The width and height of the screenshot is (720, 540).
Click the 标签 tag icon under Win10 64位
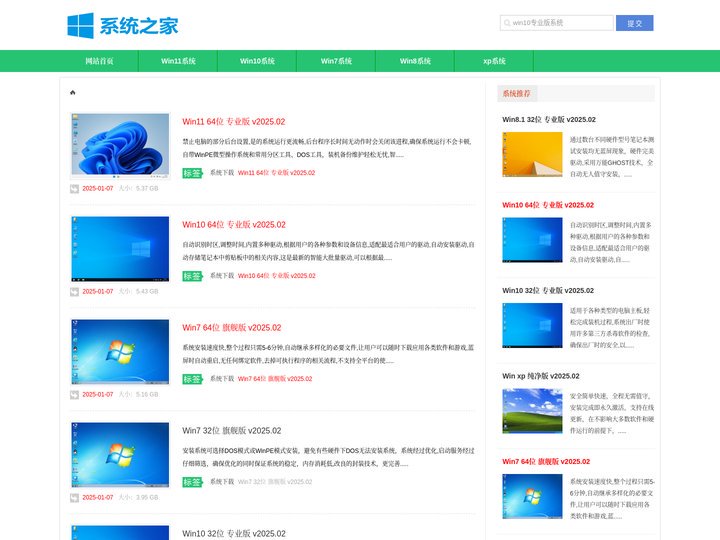point(192,276)
